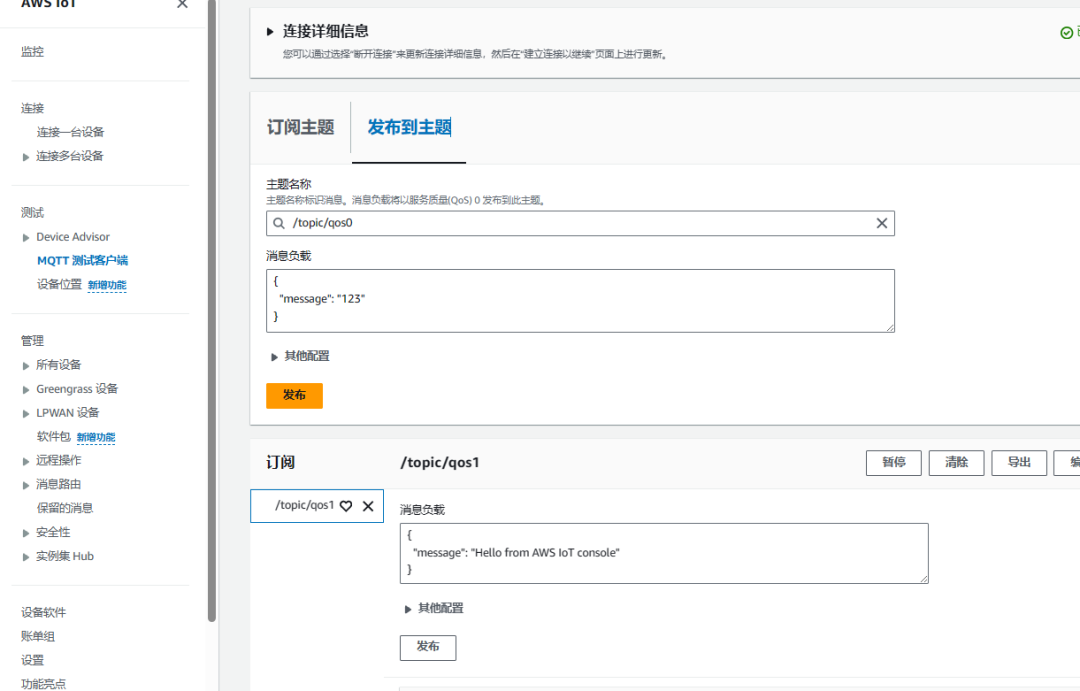This screenshot has width=1080, height=691.
Task: Click the 导出 button
Action: click(1019, 462)
